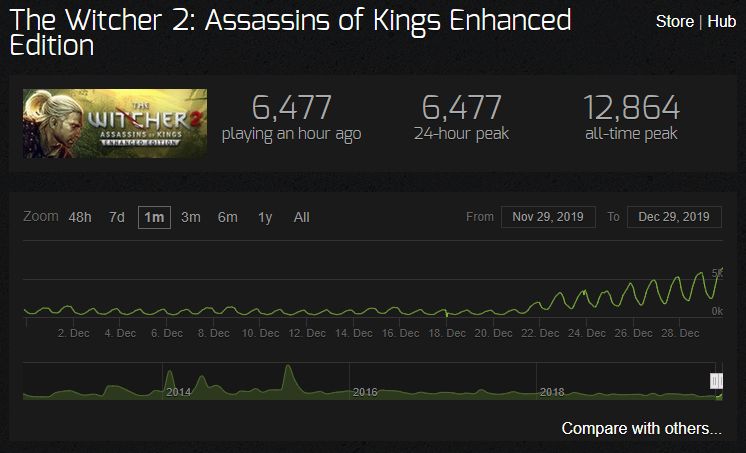
Task: Click the From date field Nov 29, 2019
Action: (548, 217)
